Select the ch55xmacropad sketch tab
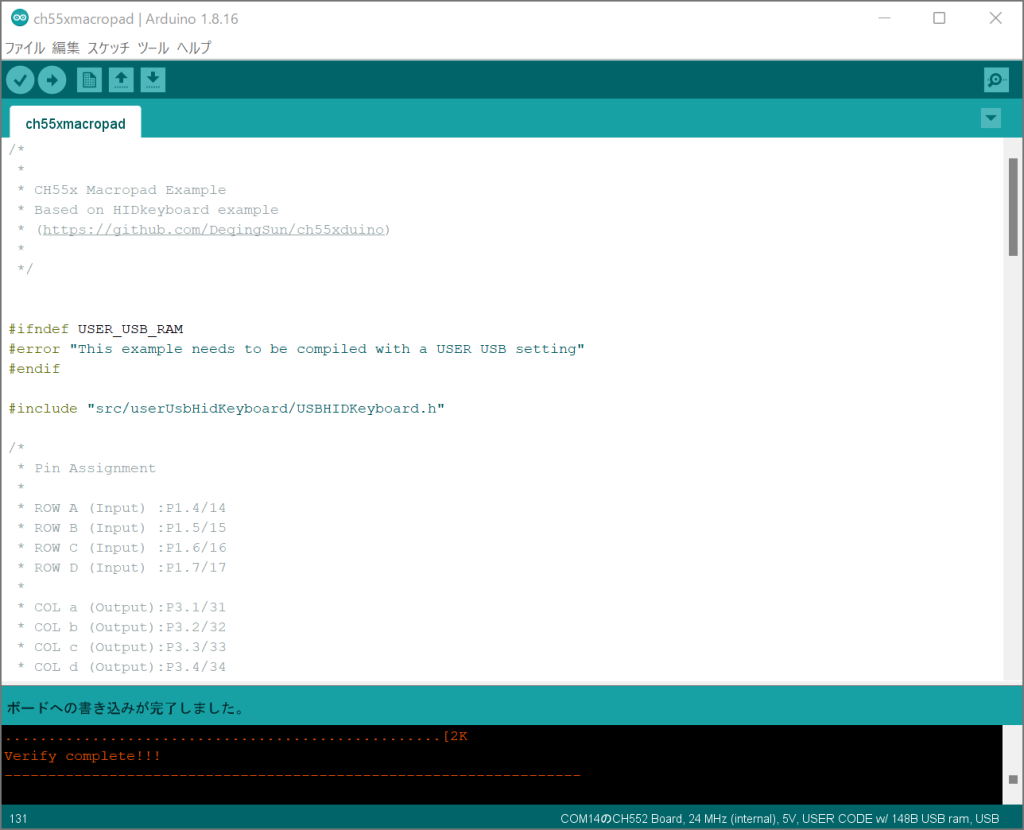This screenshot has width=1024, height=830. point(75,124)
